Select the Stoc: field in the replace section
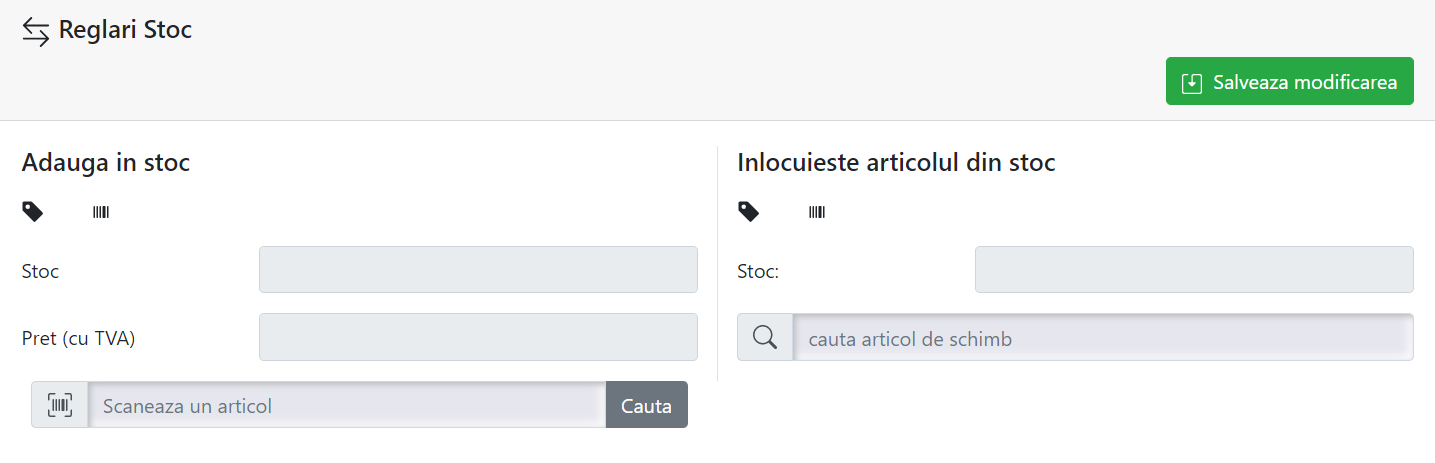The width and height of the screenshot is (1435, 463). [1194, 270]
